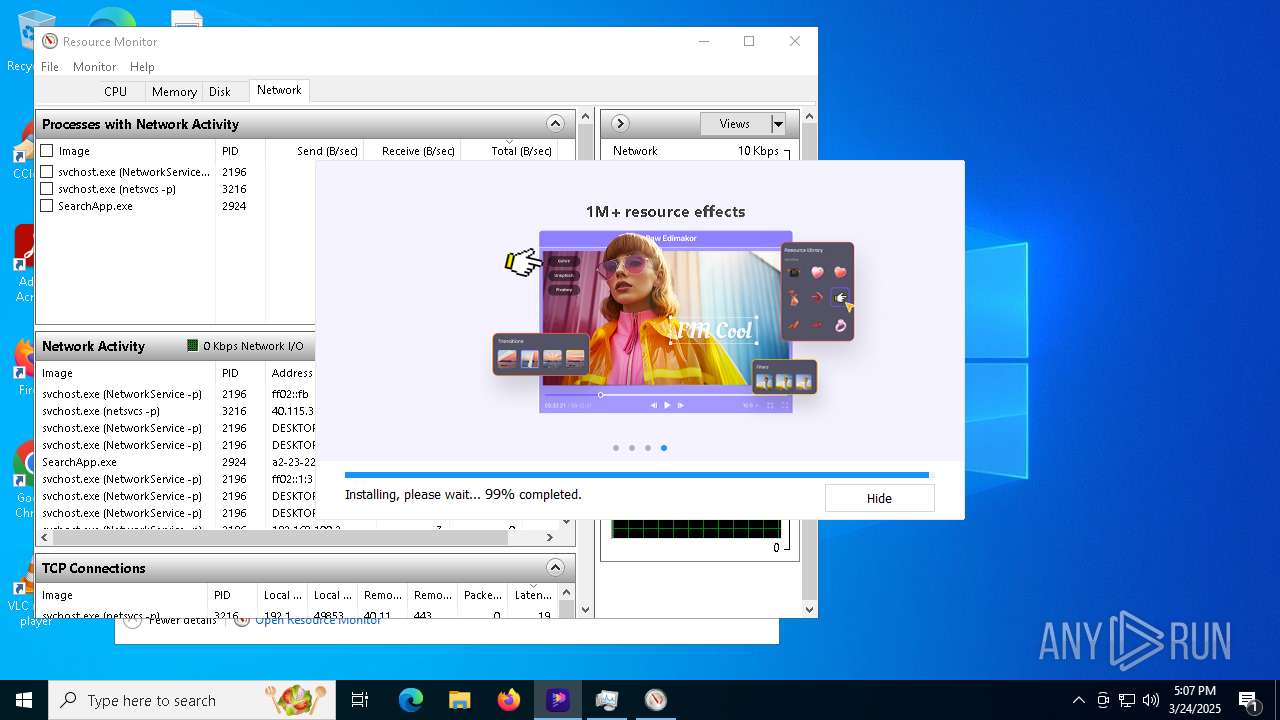The image size is (1280, 720).
Task: Open the File menu in Resource Monitor
Action: pos(50,66)
